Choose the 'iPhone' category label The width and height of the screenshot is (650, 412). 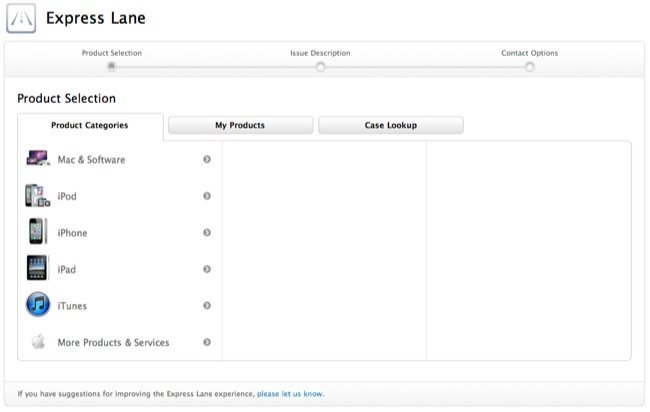click(73, 233)
